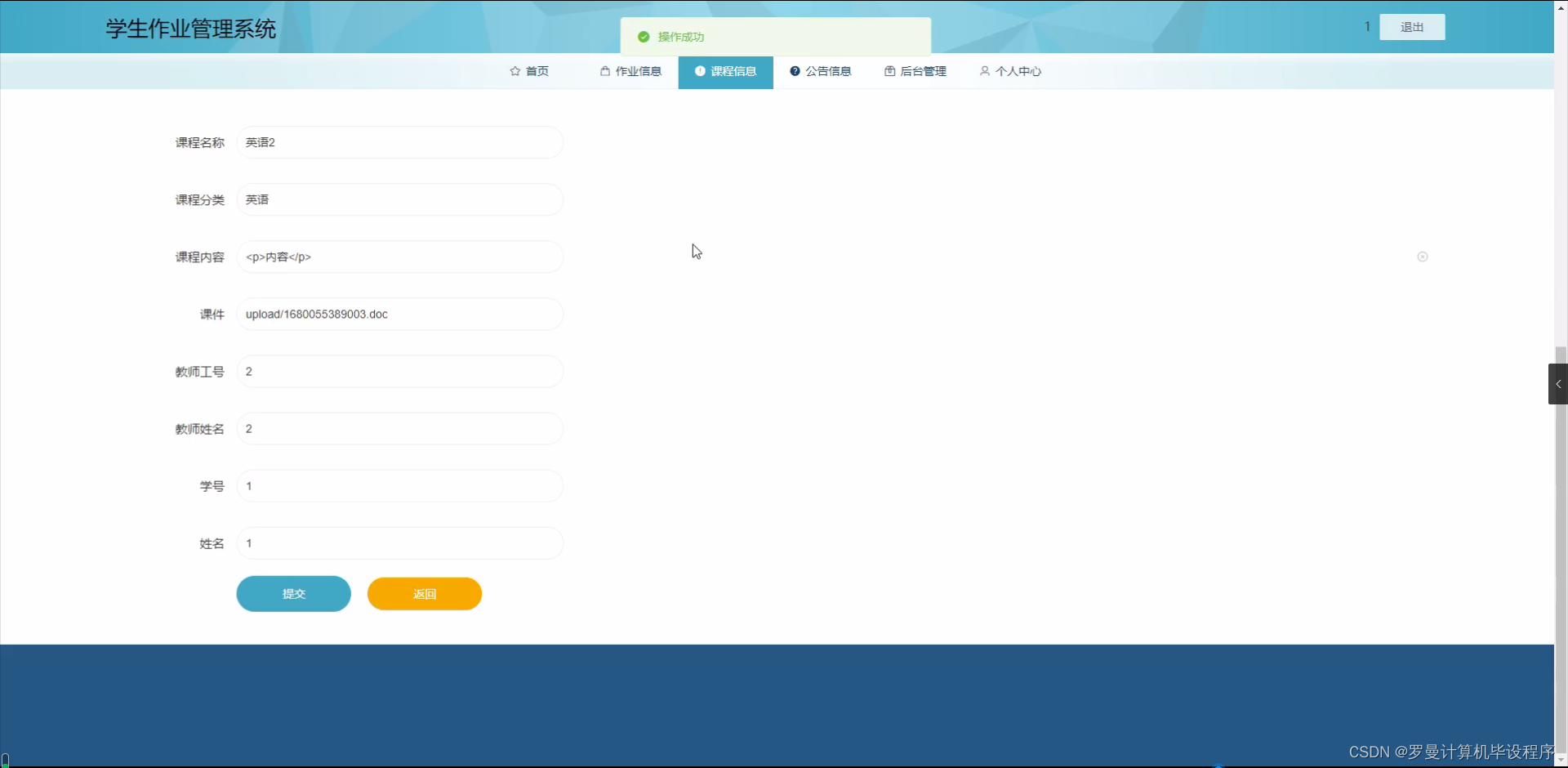The height and width of the screenshot is (768, 1568).
Task: Click the 学生作业管理系统 site title
Action: 190,29
